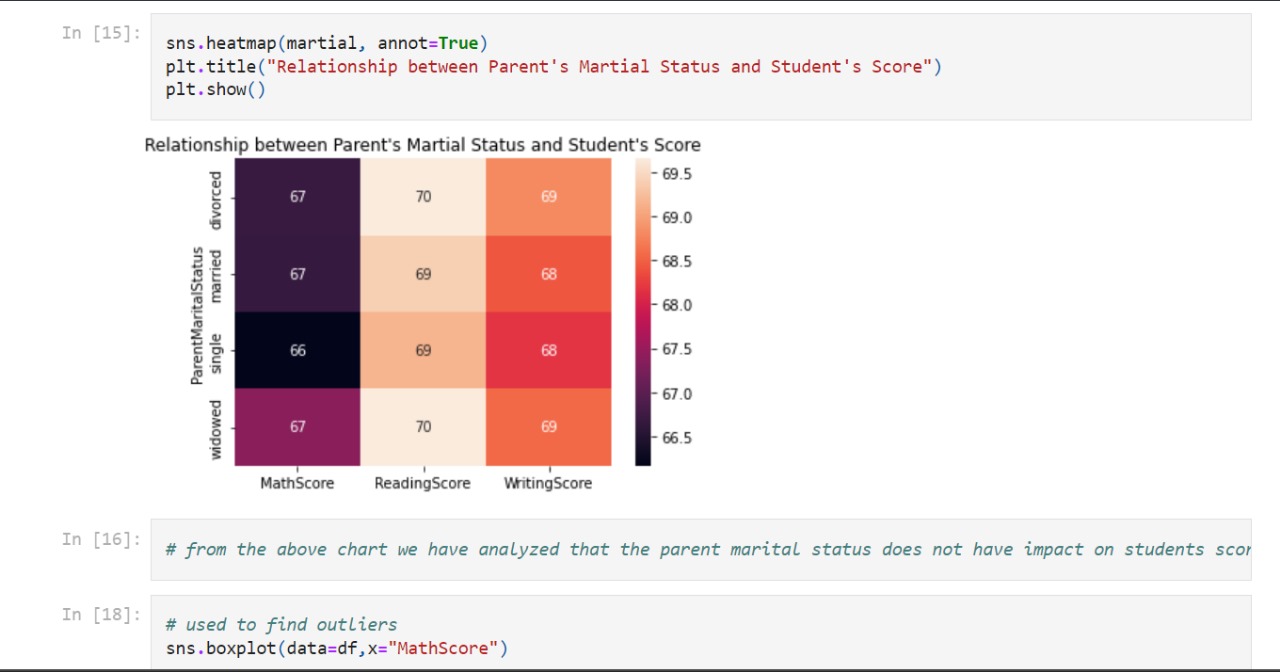Click the widowed WritingScore cell showing 69
Screen dimensions: 1280x672
coord(549,427)
